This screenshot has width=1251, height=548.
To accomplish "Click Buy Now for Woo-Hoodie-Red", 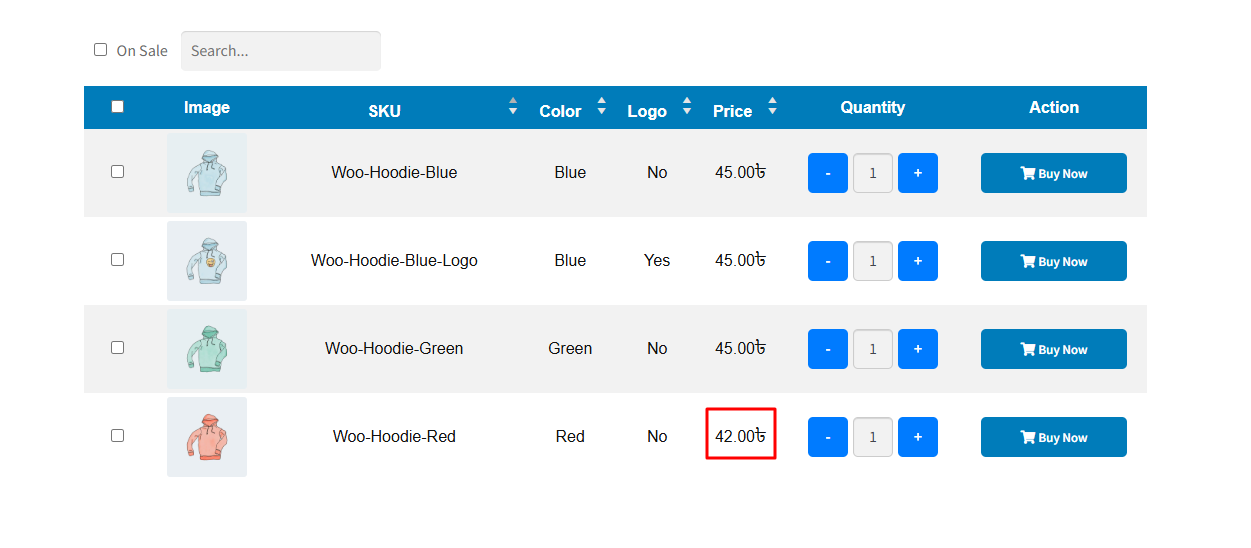I will pyautogui.click(x=1053, y=437).
